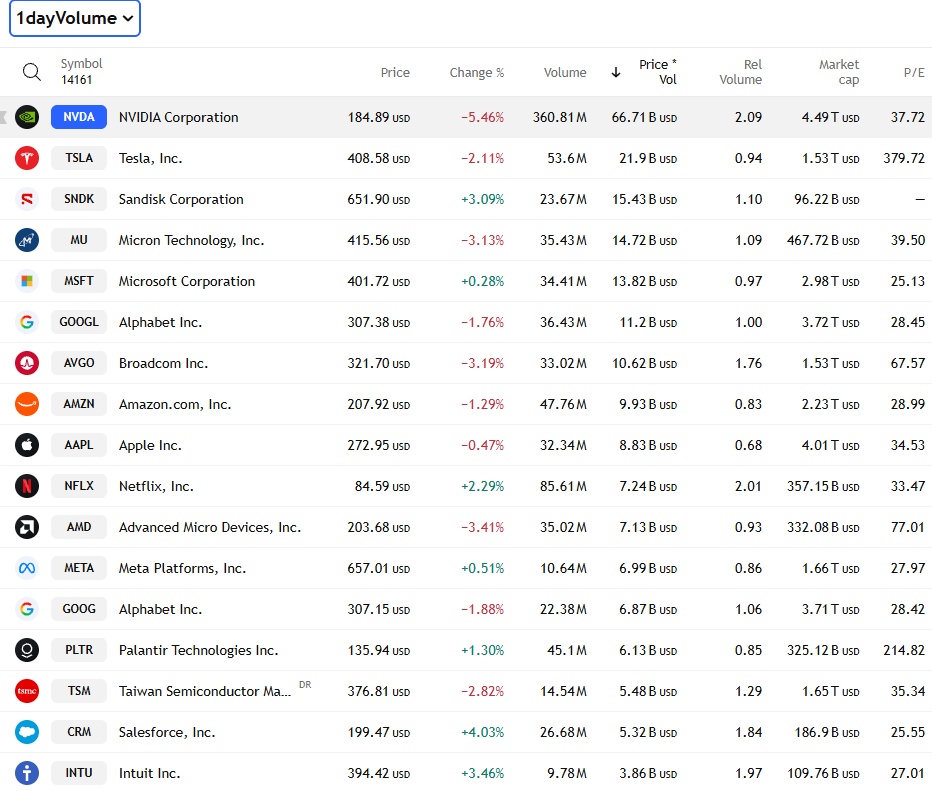Click the Amazon logo icon

coord(27,404)
